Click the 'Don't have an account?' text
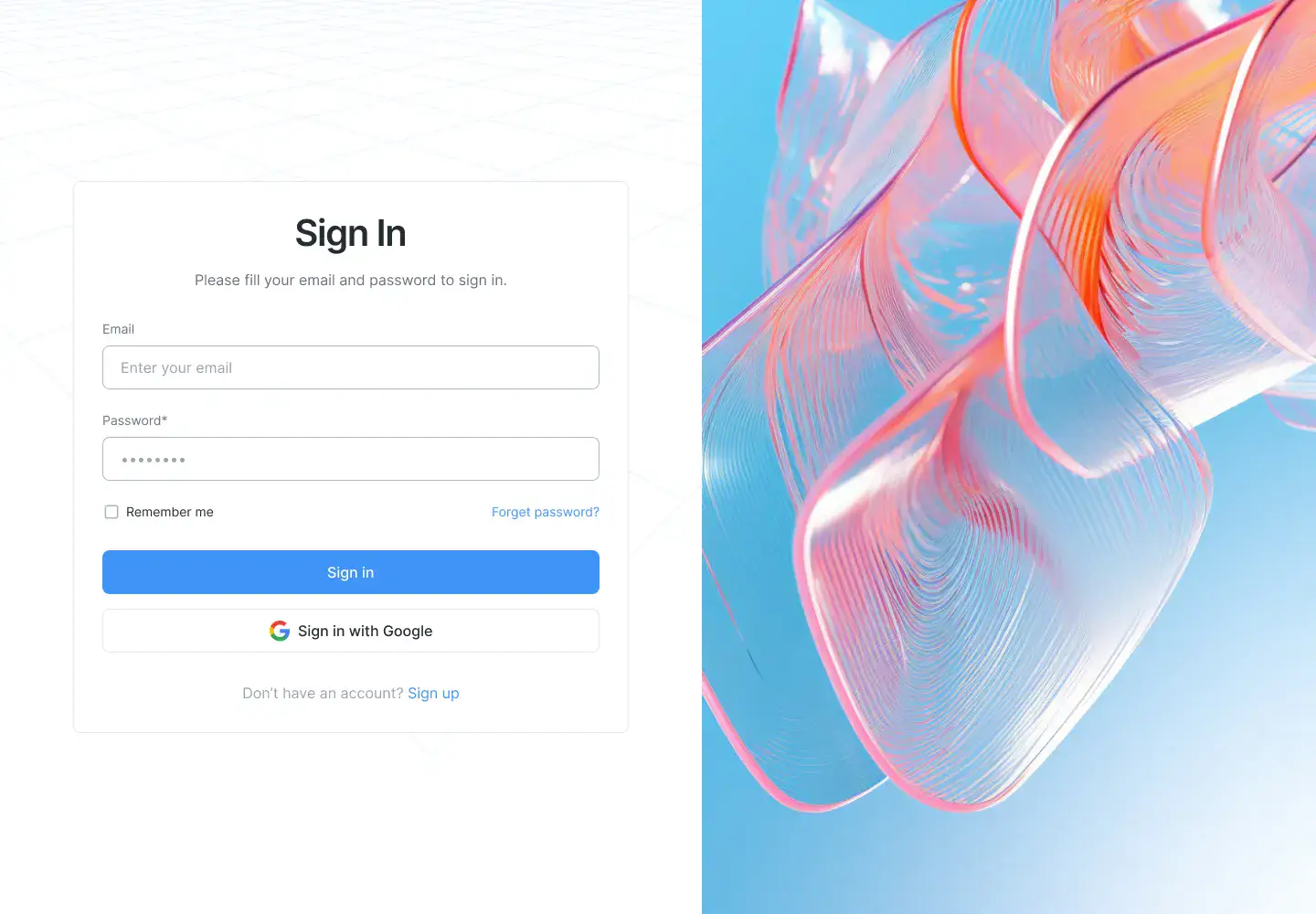Screen dimensions: 1316x914 (323, 693)
